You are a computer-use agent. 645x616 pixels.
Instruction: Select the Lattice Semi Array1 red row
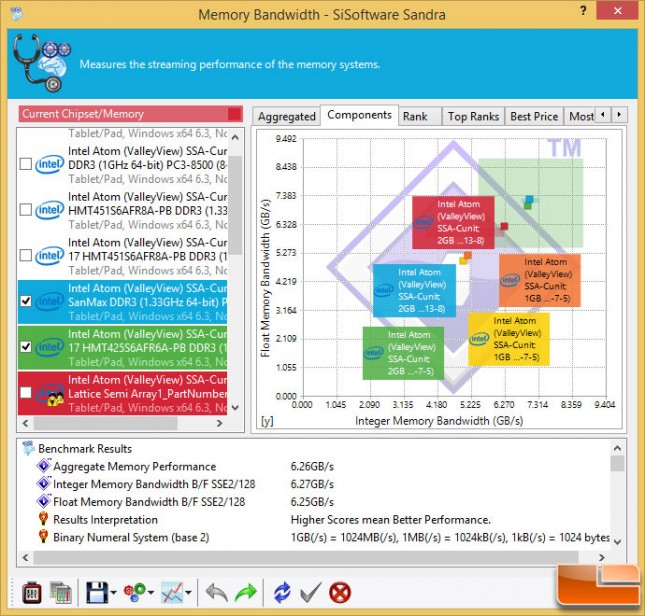pos(123,393)
